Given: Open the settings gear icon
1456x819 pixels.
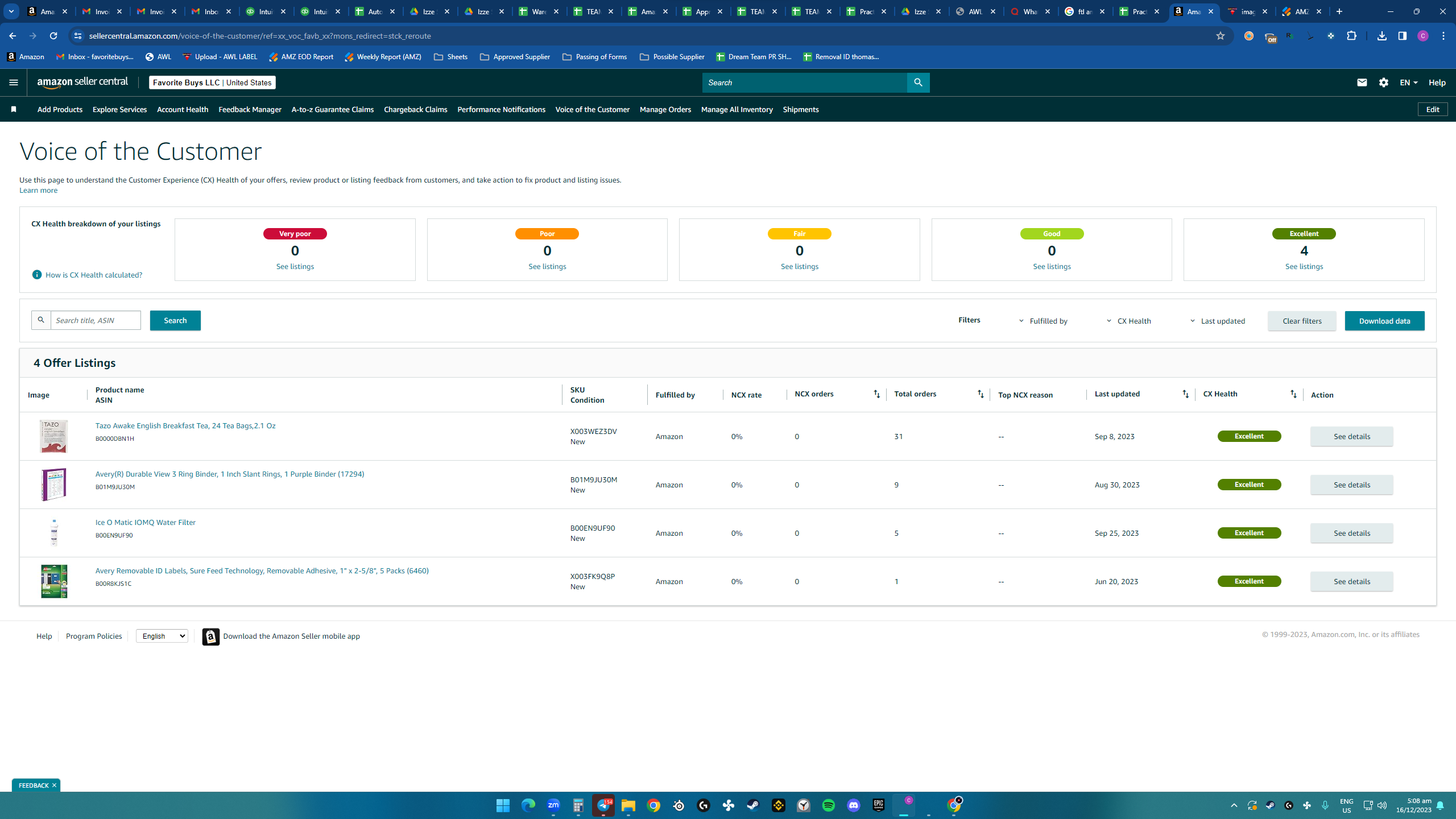Looking at the screenshot, I should (x=1384, y=82).
